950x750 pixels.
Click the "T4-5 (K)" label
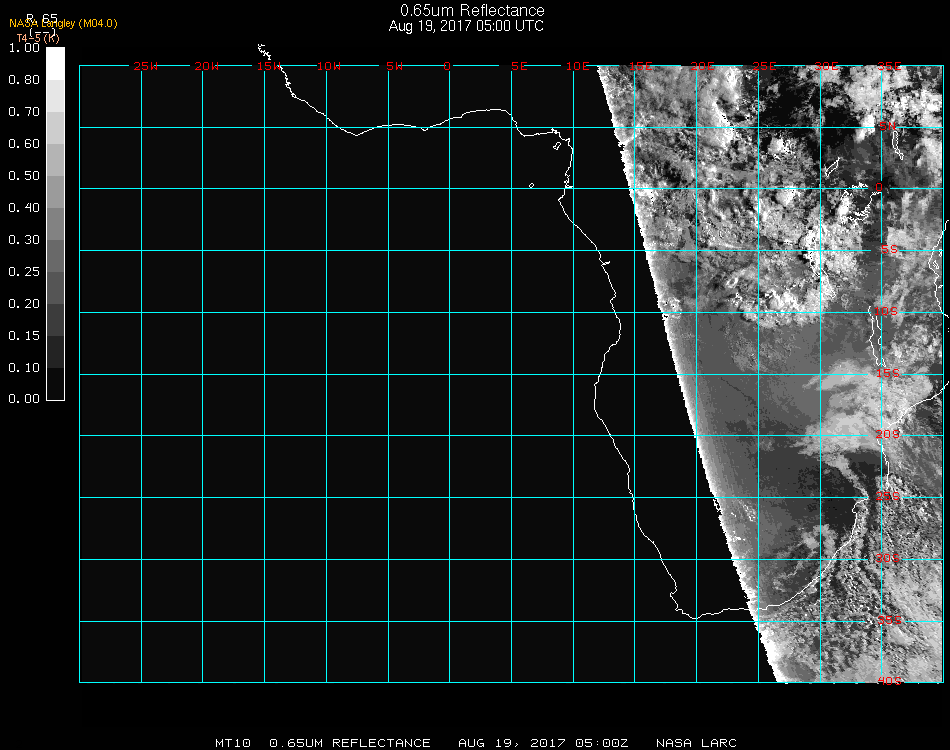click(x=38, y=38)
